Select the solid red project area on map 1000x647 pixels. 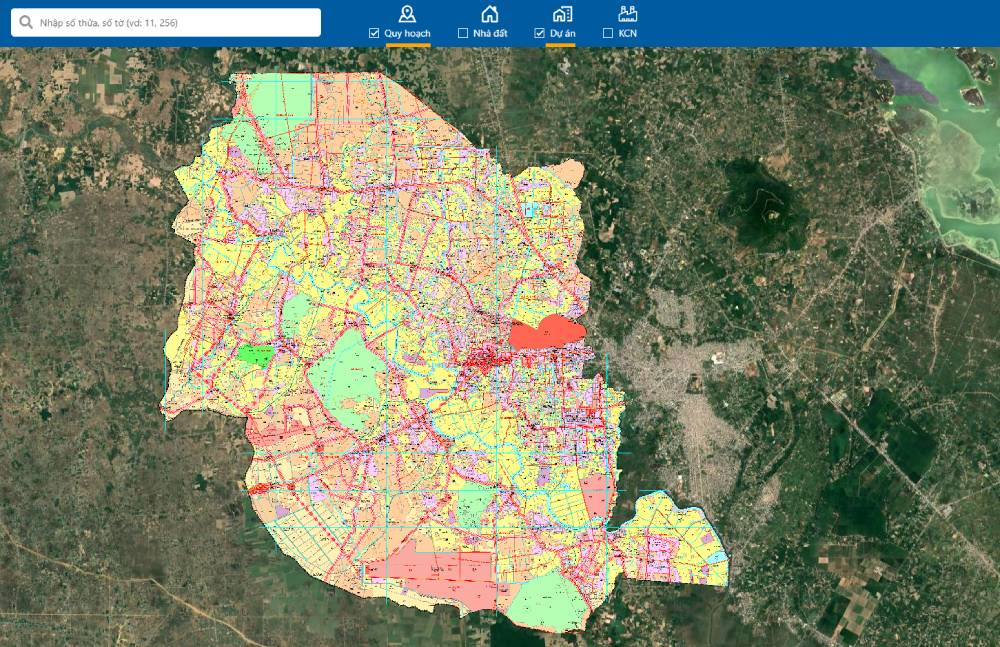click(545, 332)
